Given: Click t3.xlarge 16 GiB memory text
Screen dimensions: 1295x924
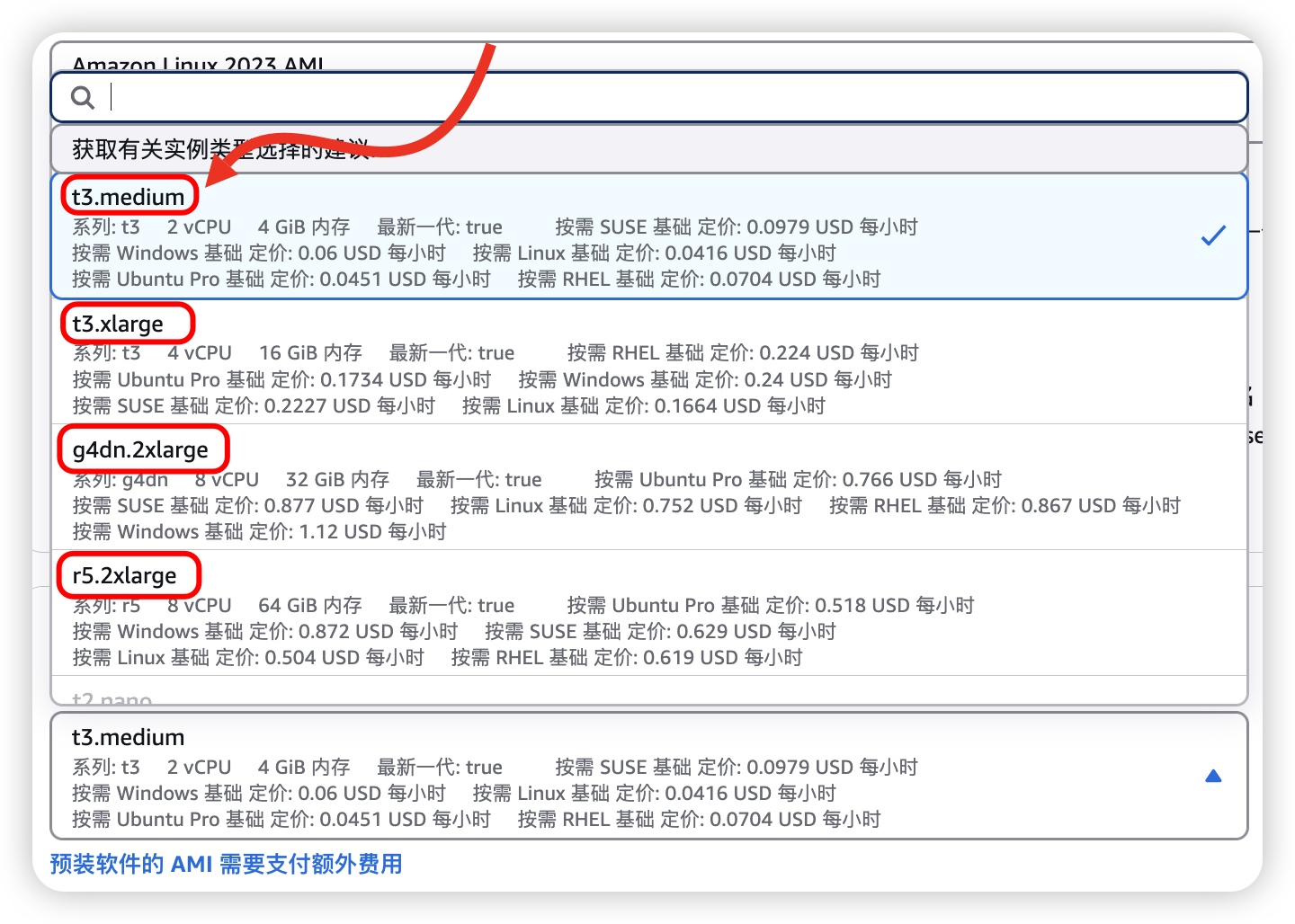Looking at the screenshot, I should [310, 352].
